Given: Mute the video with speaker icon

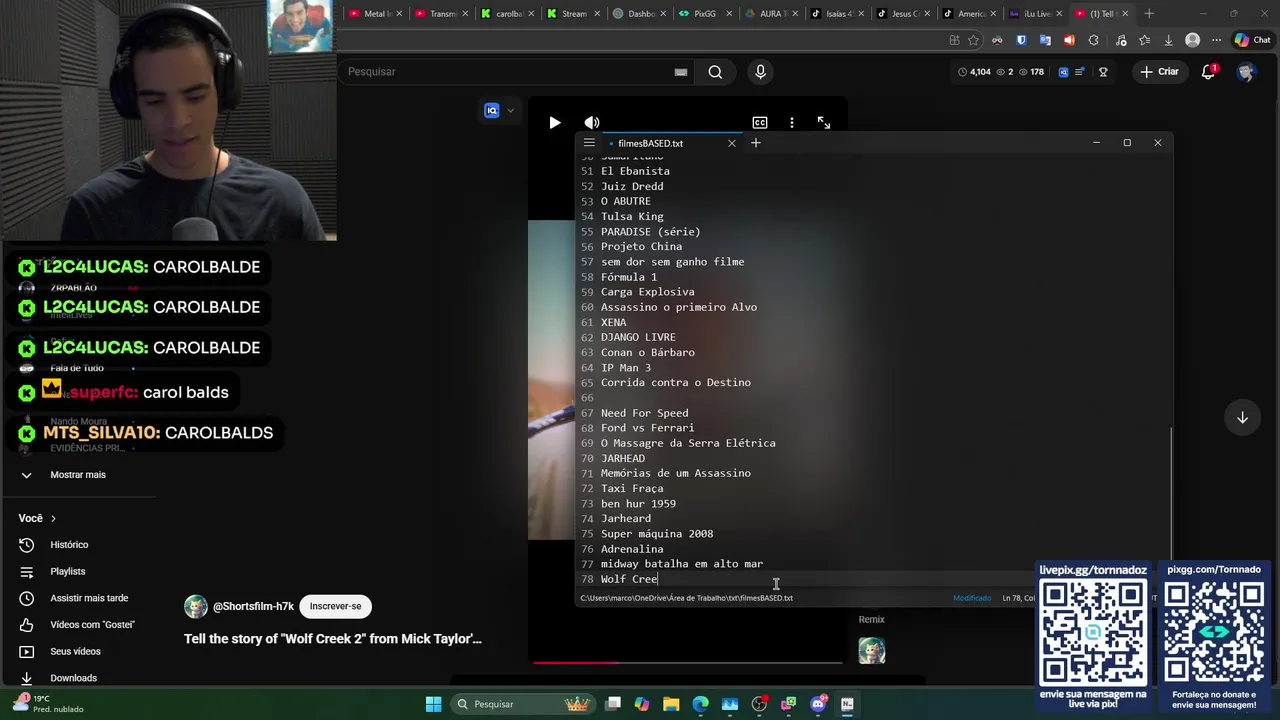Looking at the screenshot, I should click(x=592, y=122).
